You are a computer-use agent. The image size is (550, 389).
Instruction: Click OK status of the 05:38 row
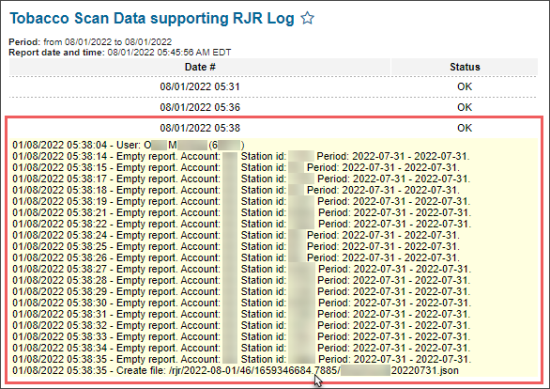pyautogui.click(x=464, y=128)
